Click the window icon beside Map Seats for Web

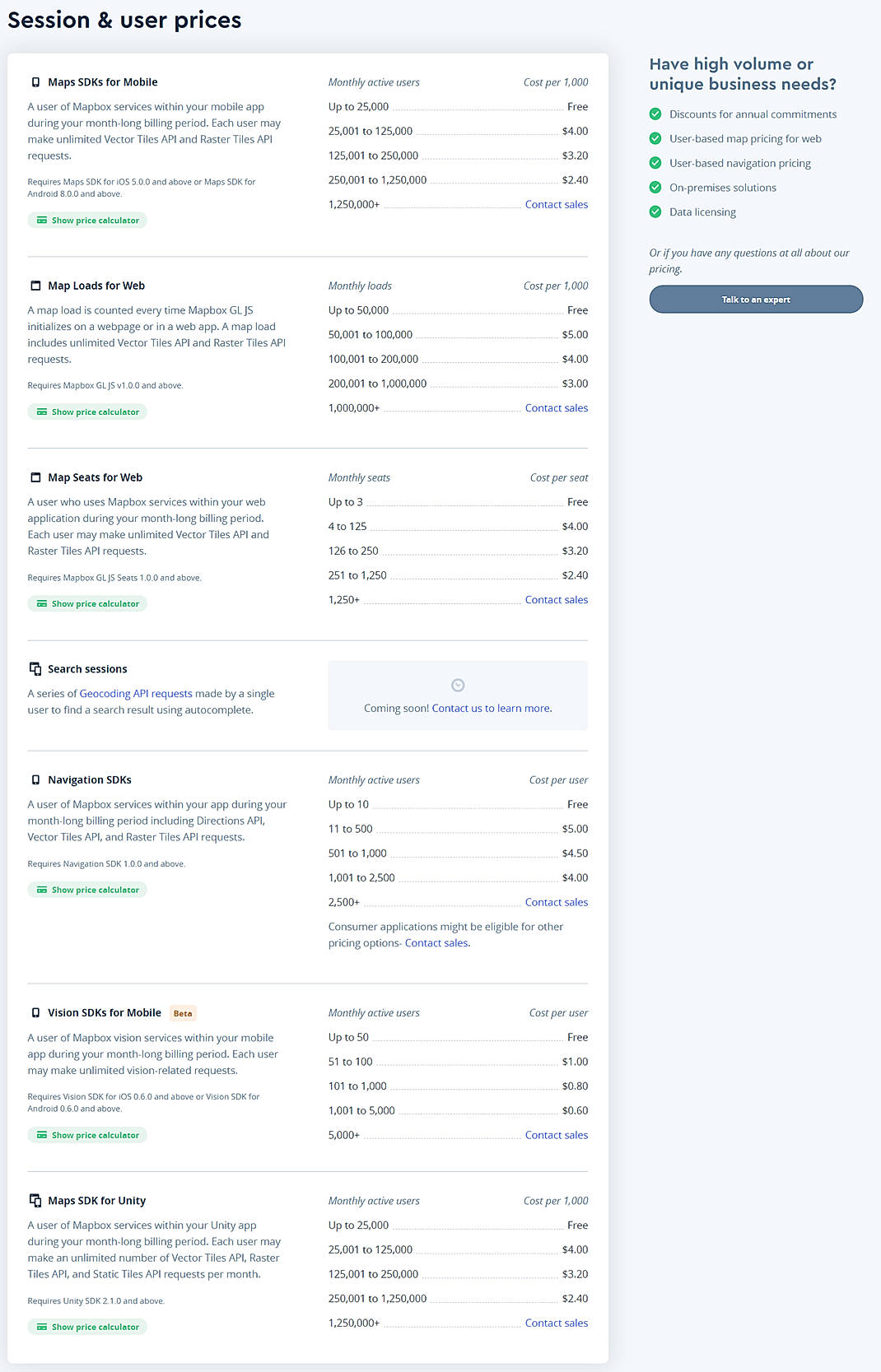(36, 477)
